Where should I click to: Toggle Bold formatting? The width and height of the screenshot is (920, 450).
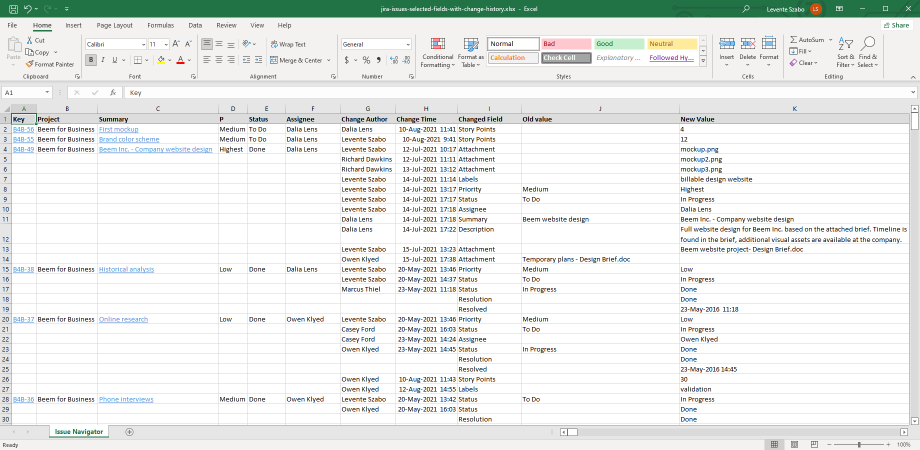pyautogui.click(x=89, y=60)
